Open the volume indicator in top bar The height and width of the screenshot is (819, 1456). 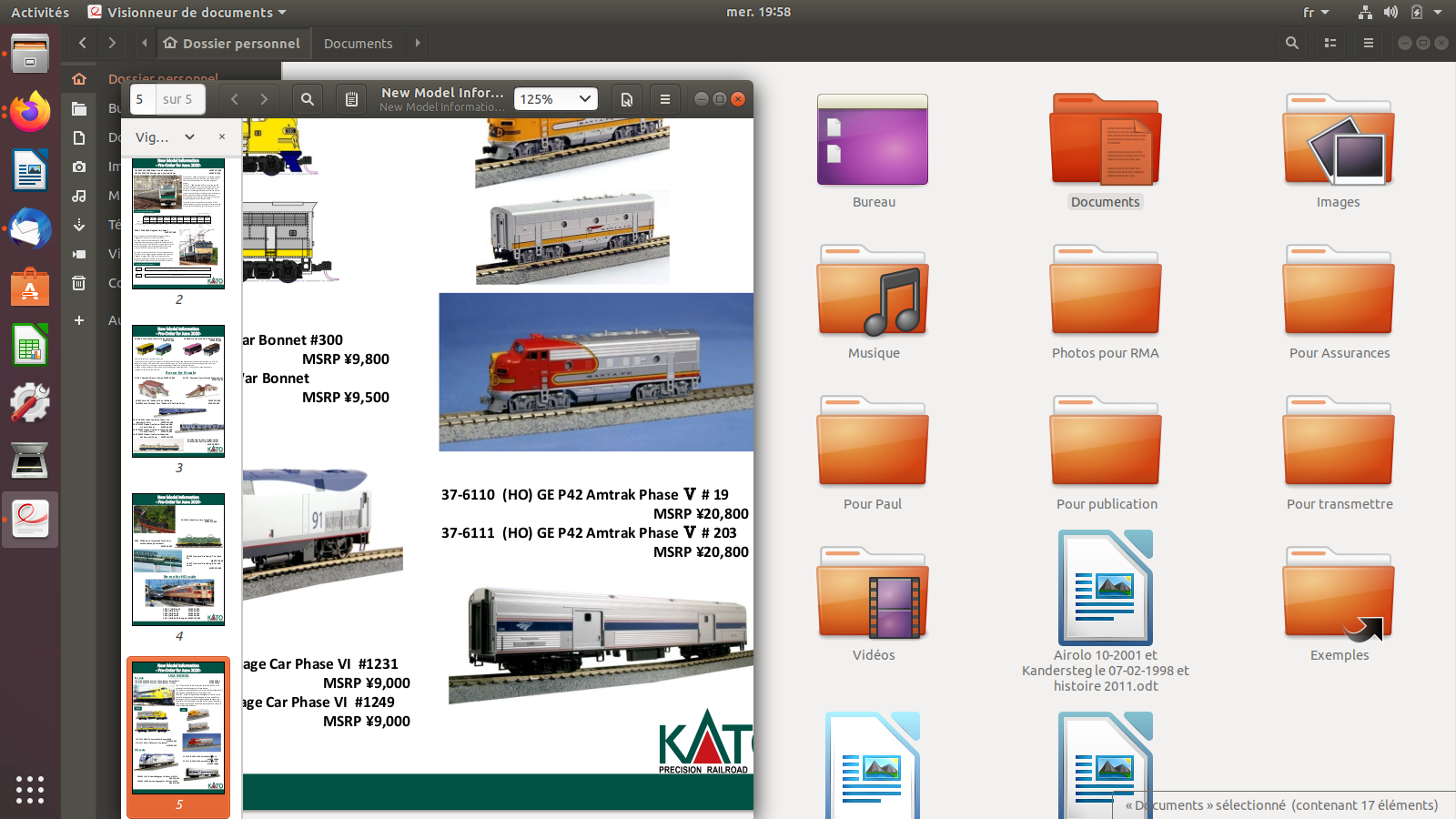pos(1390,12)
